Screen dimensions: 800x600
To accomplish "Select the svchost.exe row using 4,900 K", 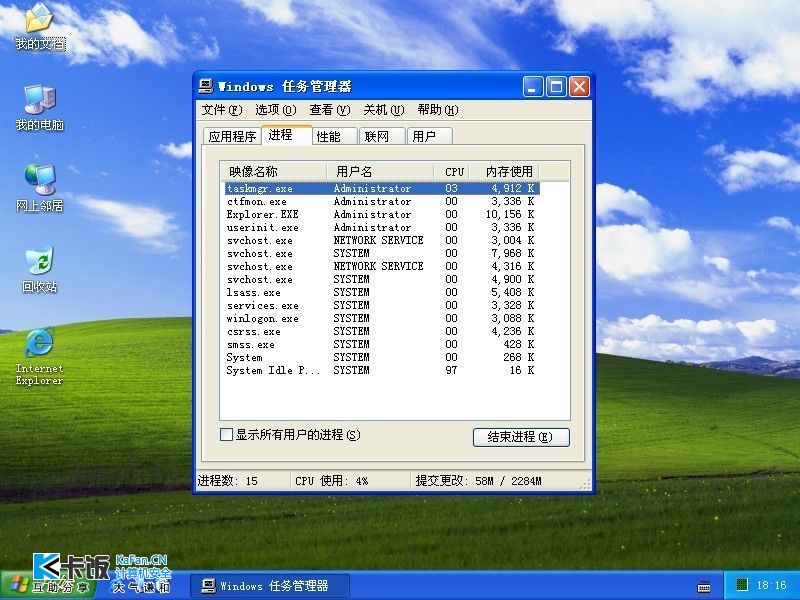I will (x=382, y=280).
